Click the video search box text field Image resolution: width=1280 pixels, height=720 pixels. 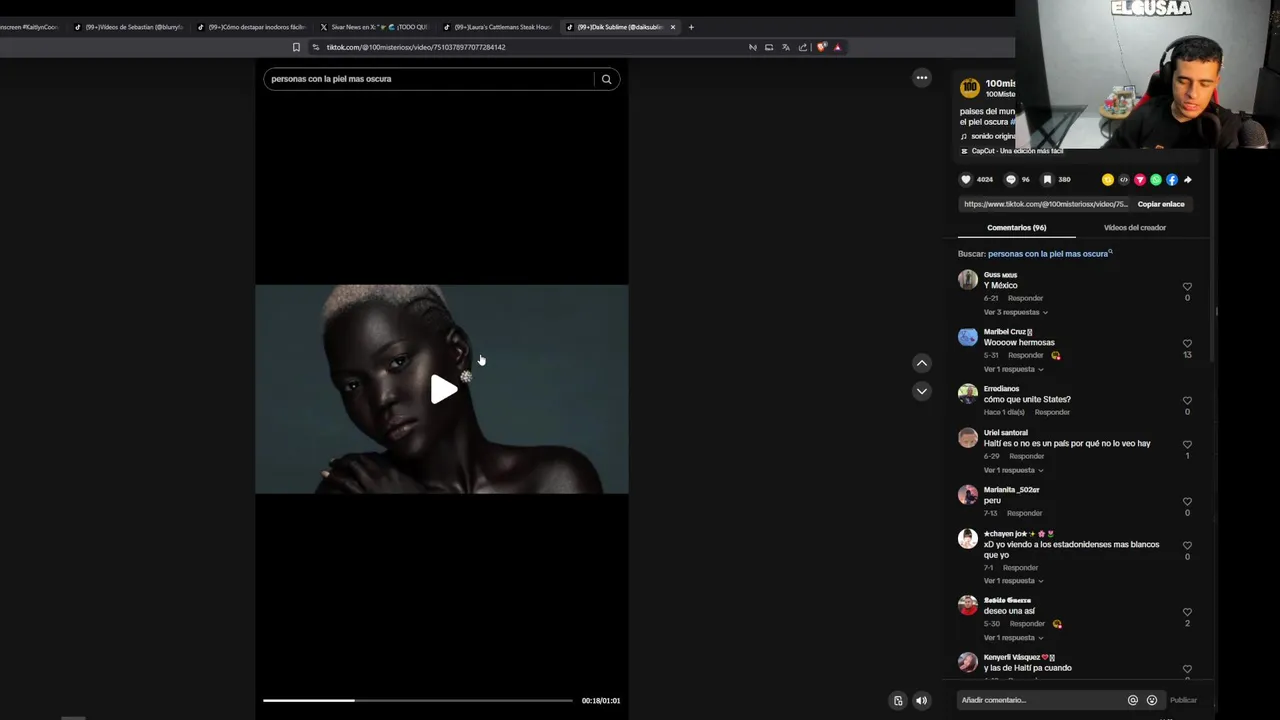click(430, 79)
